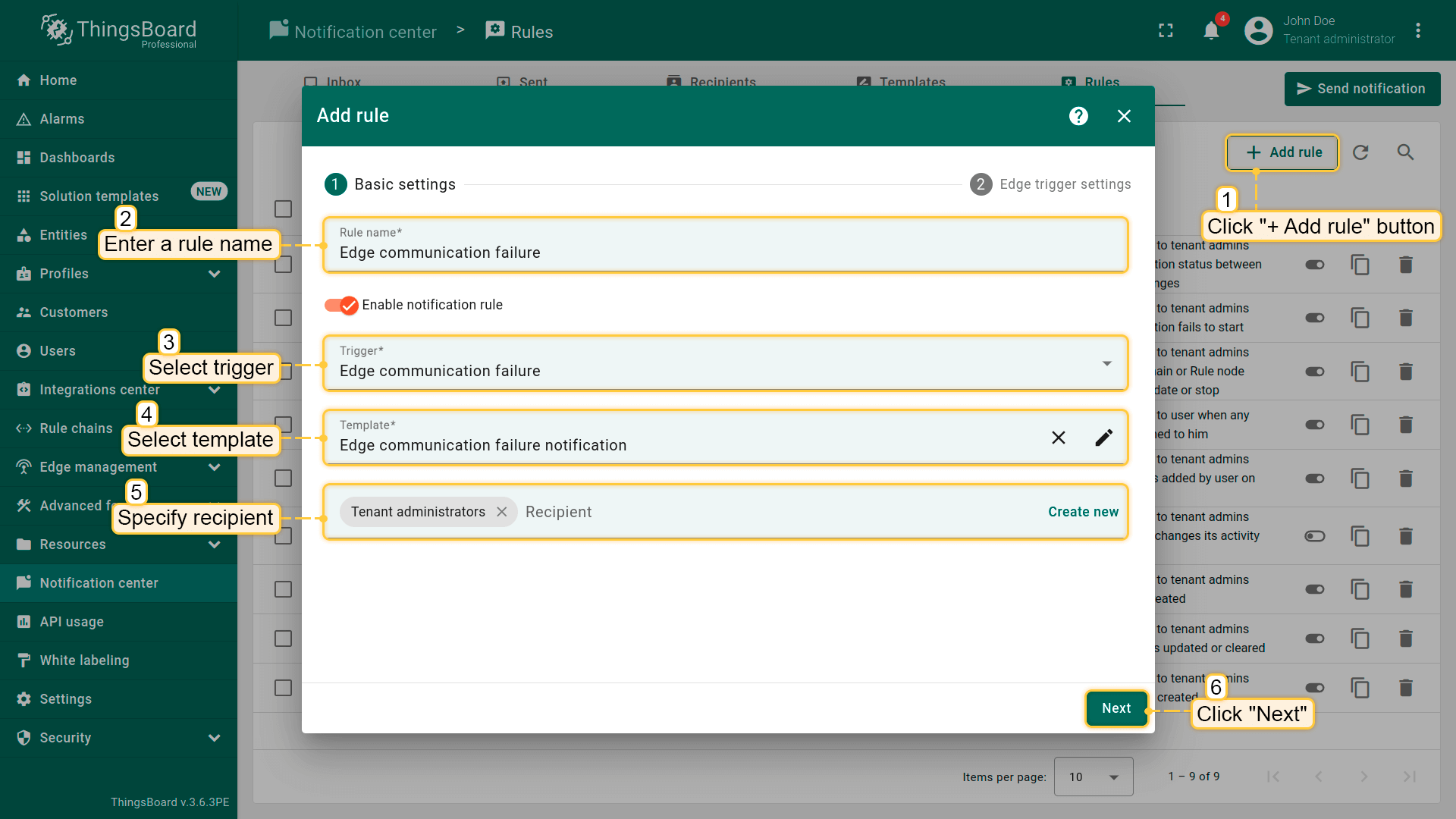
Task: Remove the Tenant administrators recipient chip
Action: point(501,512)
